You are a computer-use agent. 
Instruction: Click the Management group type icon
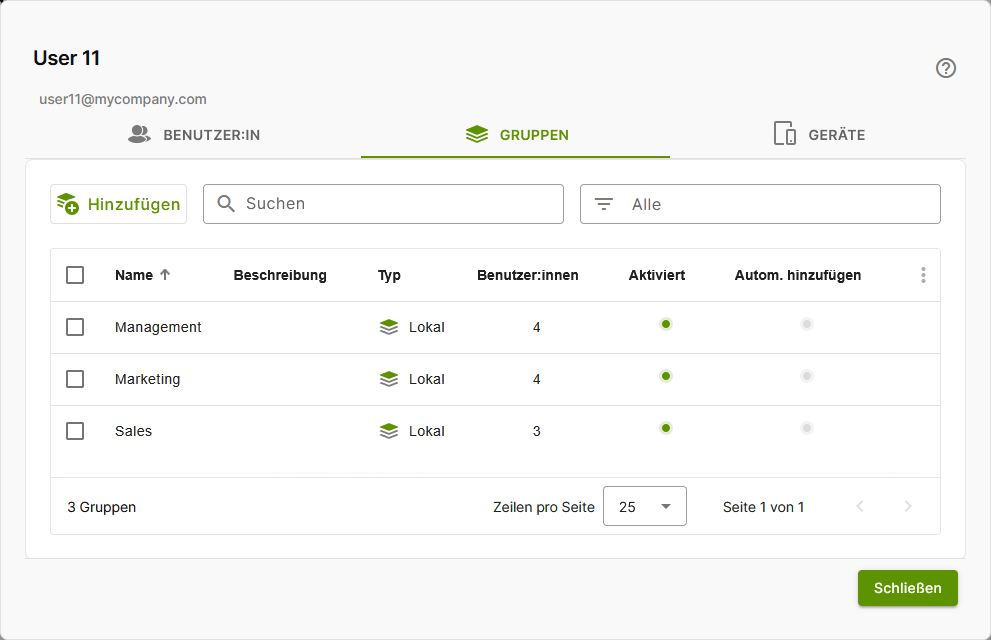point(389,327)
